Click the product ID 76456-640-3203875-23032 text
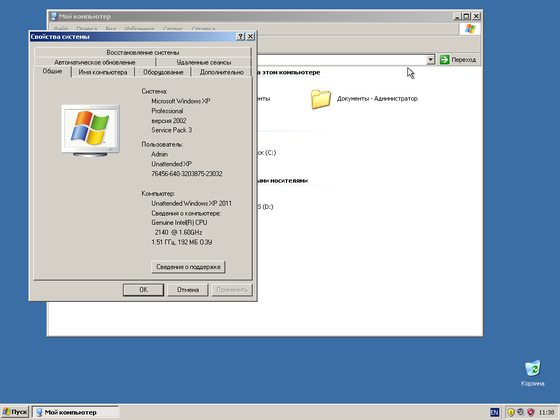Image resolution: width=560 pixels, height=420 pixels. click(x=187, y=174)
